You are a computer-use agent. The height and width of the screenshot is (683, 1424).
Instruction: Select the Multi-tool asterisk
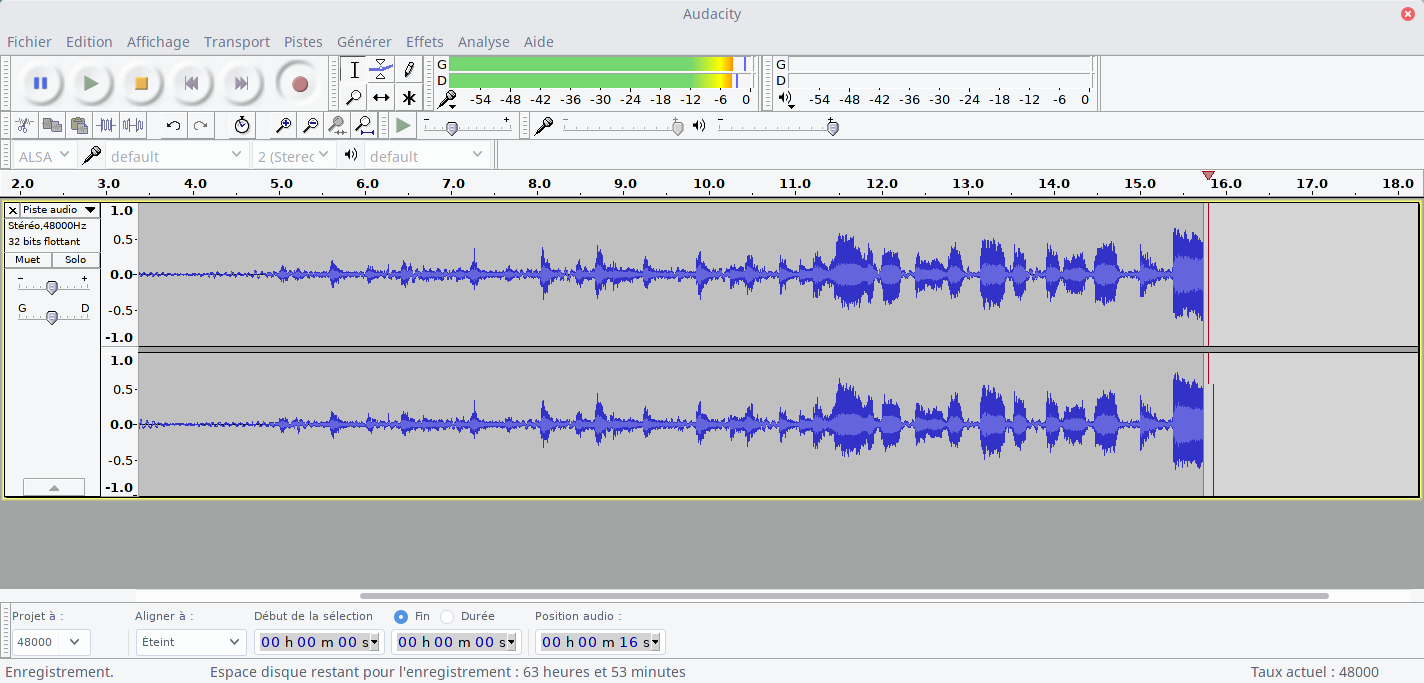tap(408, 97)
